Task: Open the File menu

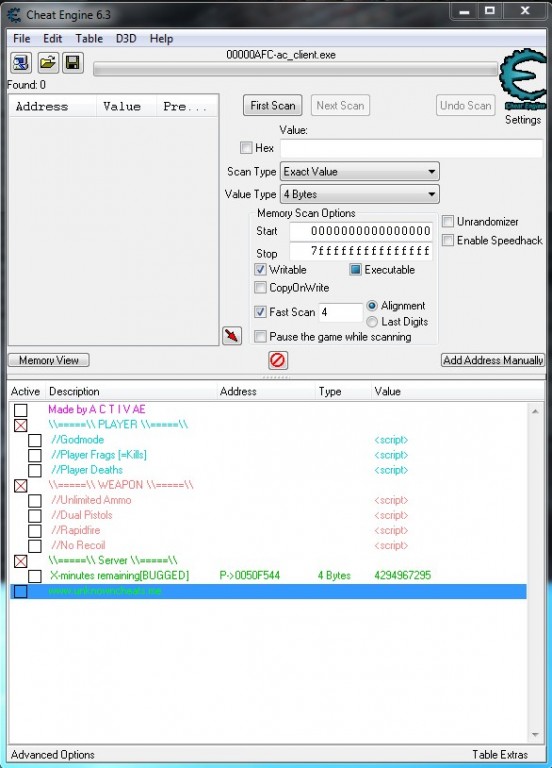Action: click(x=22, y=39)
